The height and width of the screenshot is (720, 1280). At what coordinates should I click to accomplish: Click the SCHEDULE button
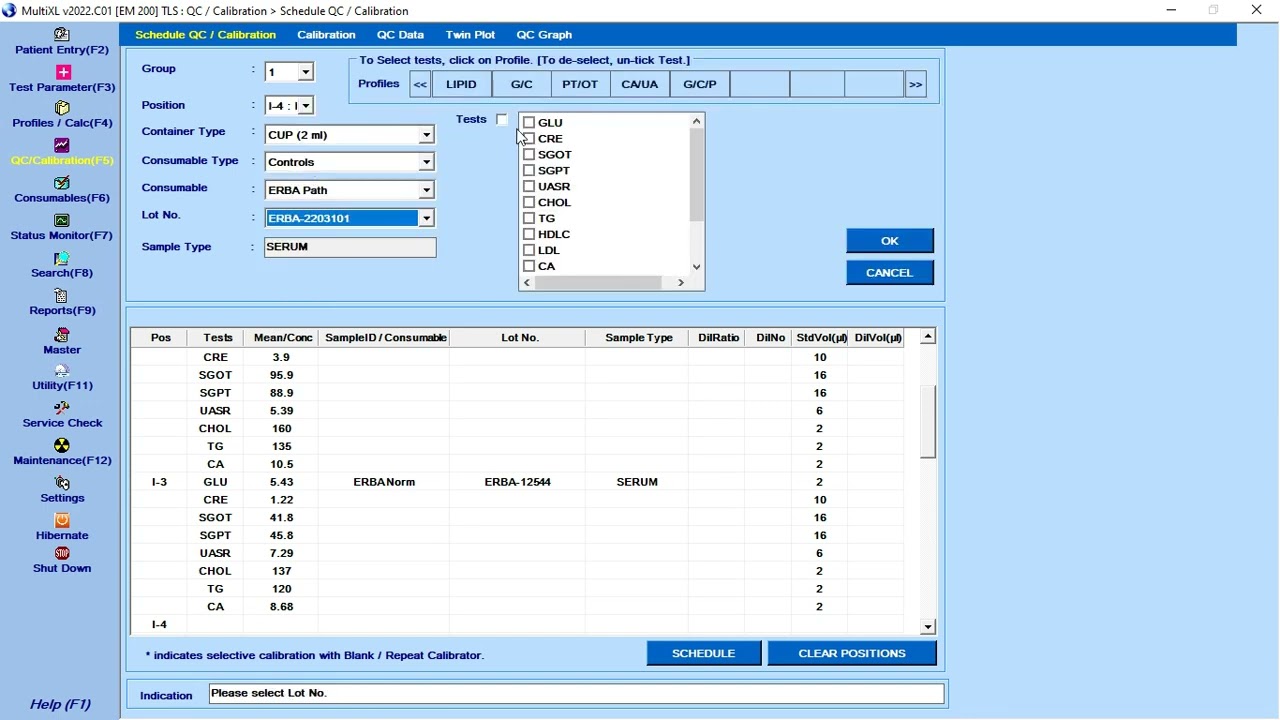pyautogui.click(x=704, y=653)
